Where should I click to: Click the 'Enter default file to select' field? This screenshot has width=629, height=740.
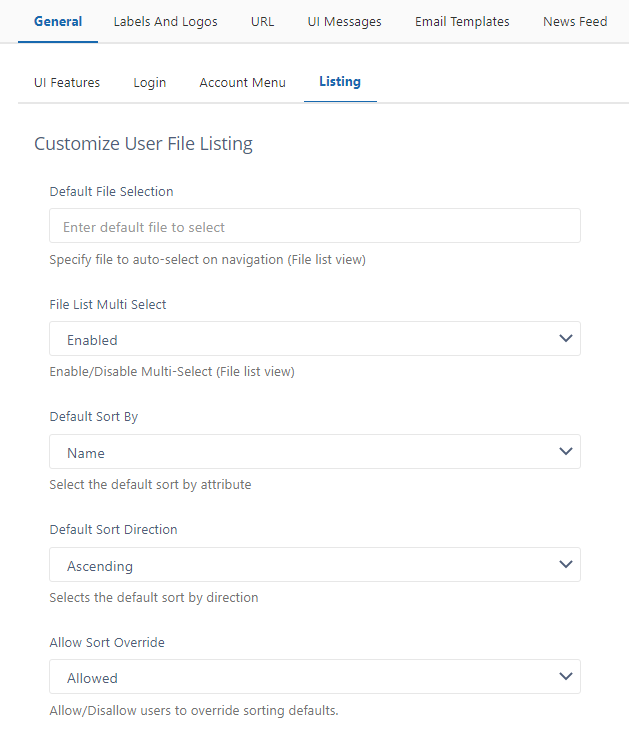[x=314, y=226]
